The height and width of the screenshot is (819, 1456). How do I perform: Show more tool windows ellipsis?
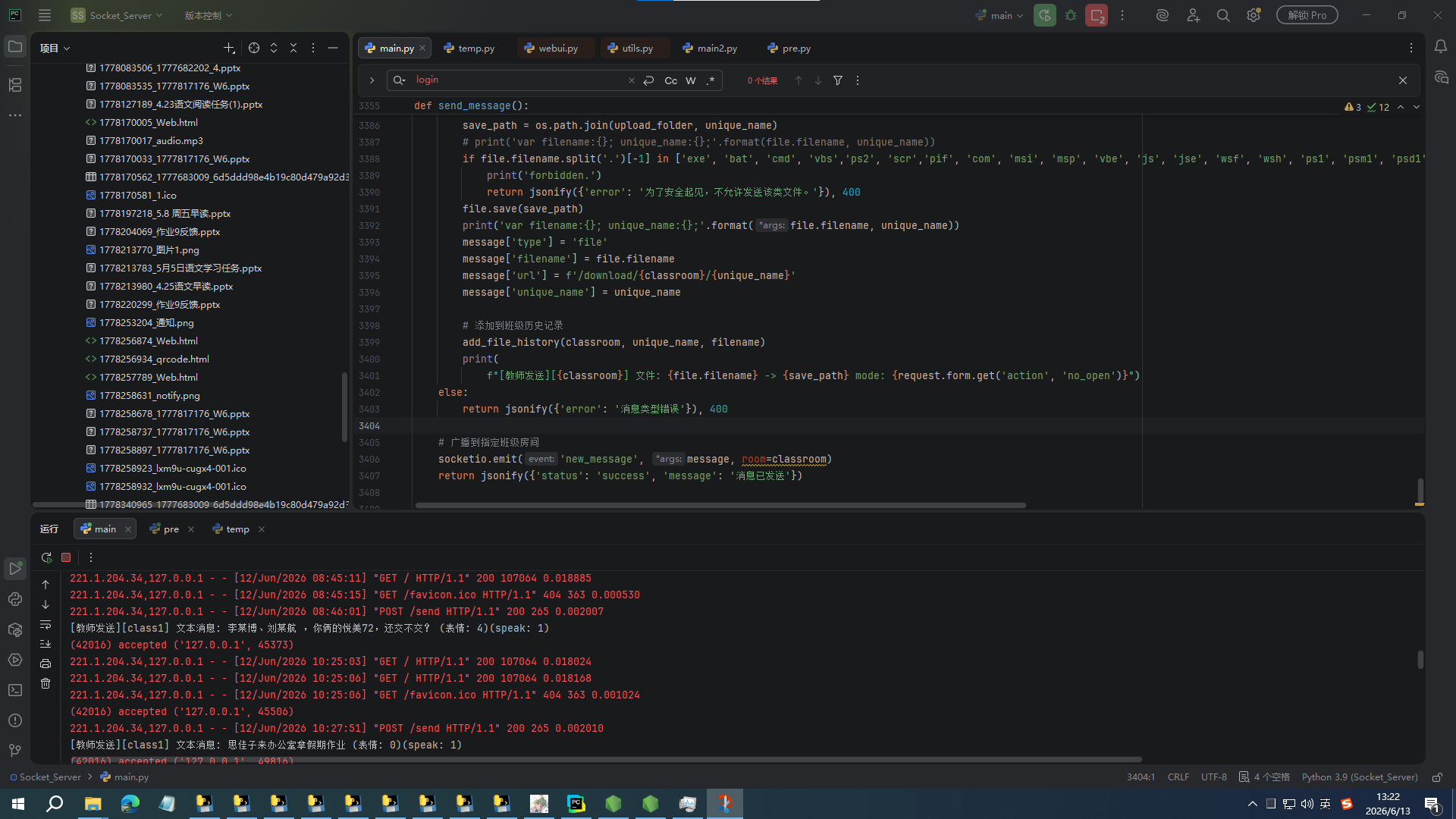pyautogui.click(x=15, y=115)
